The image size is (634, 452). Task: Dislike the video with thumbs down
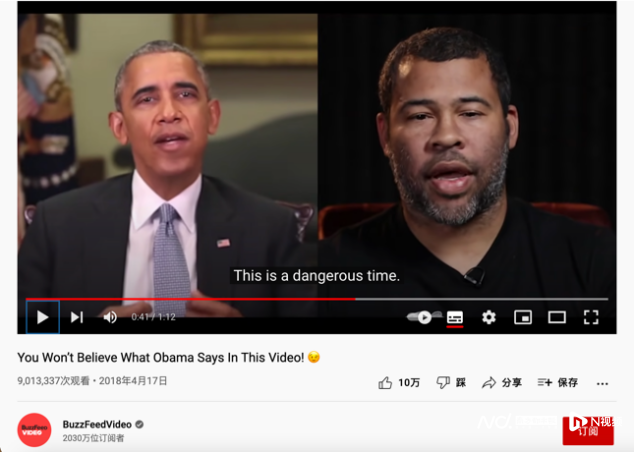451,382
